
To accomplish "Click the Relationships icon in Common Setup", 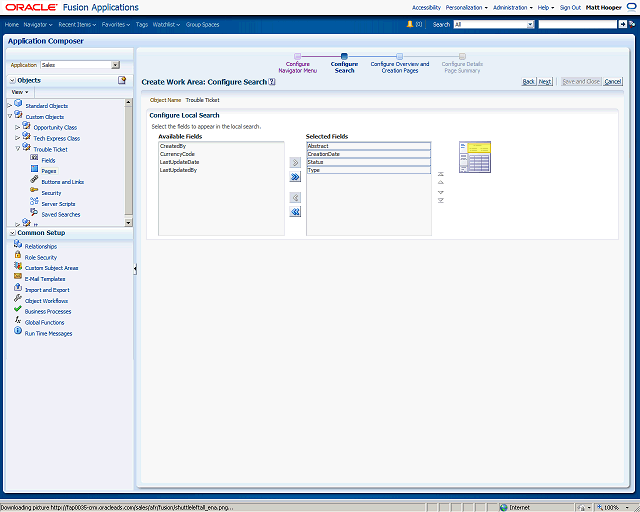I will (18, 244).
